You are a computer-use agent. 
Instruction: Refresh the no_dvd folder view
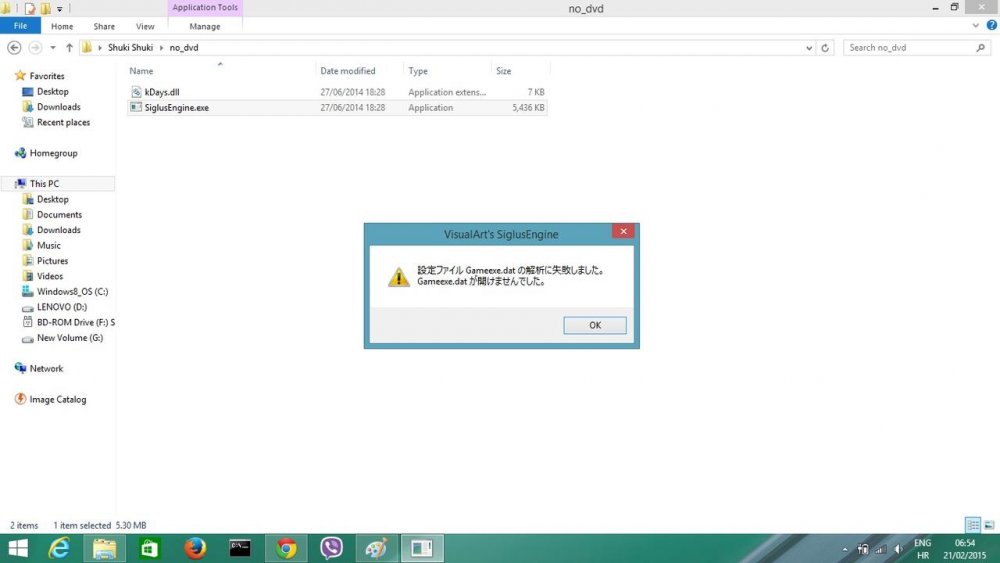click(x=825, y=48)
